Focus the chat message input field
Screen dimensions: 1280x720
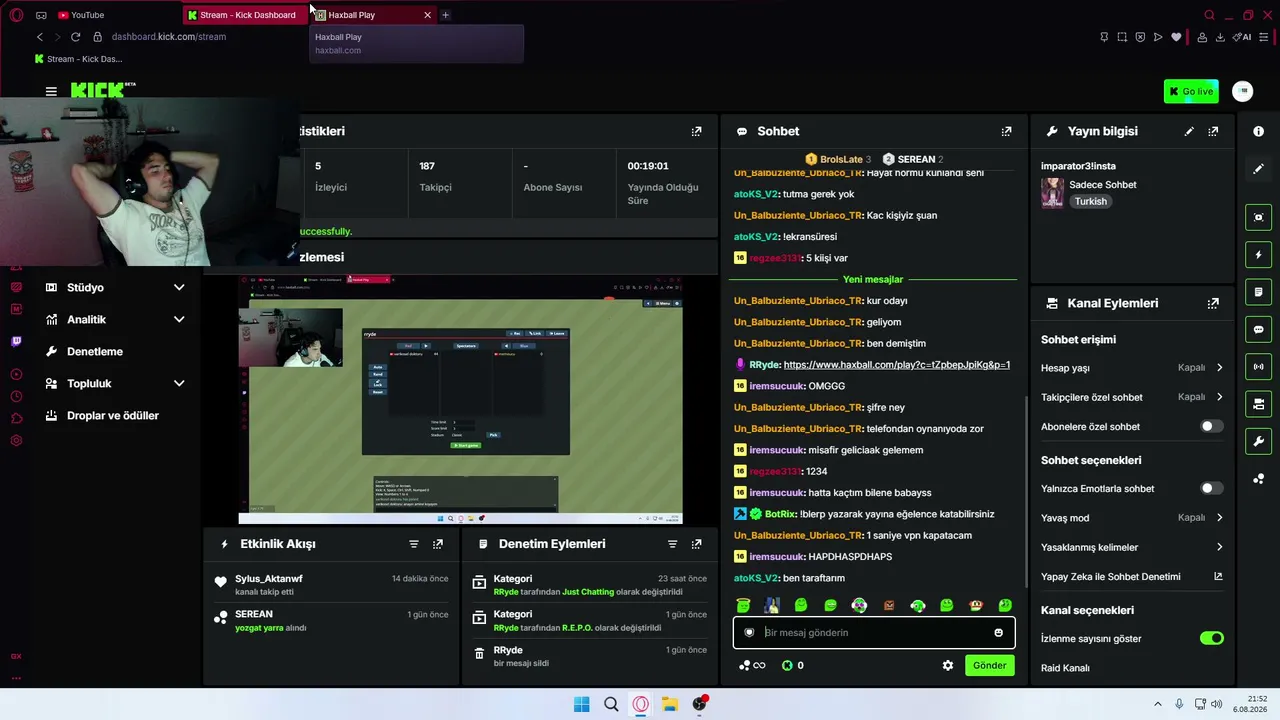coord(874,632)
